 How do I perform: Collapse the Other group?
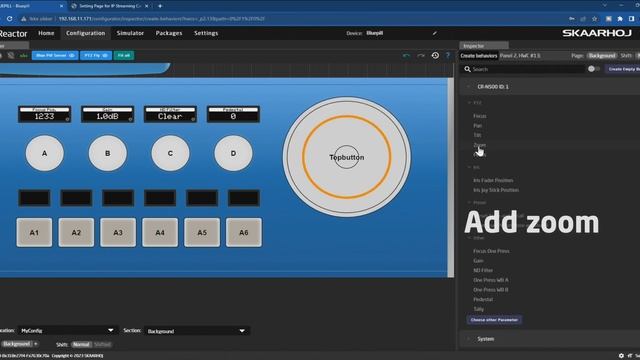point(469,238)
